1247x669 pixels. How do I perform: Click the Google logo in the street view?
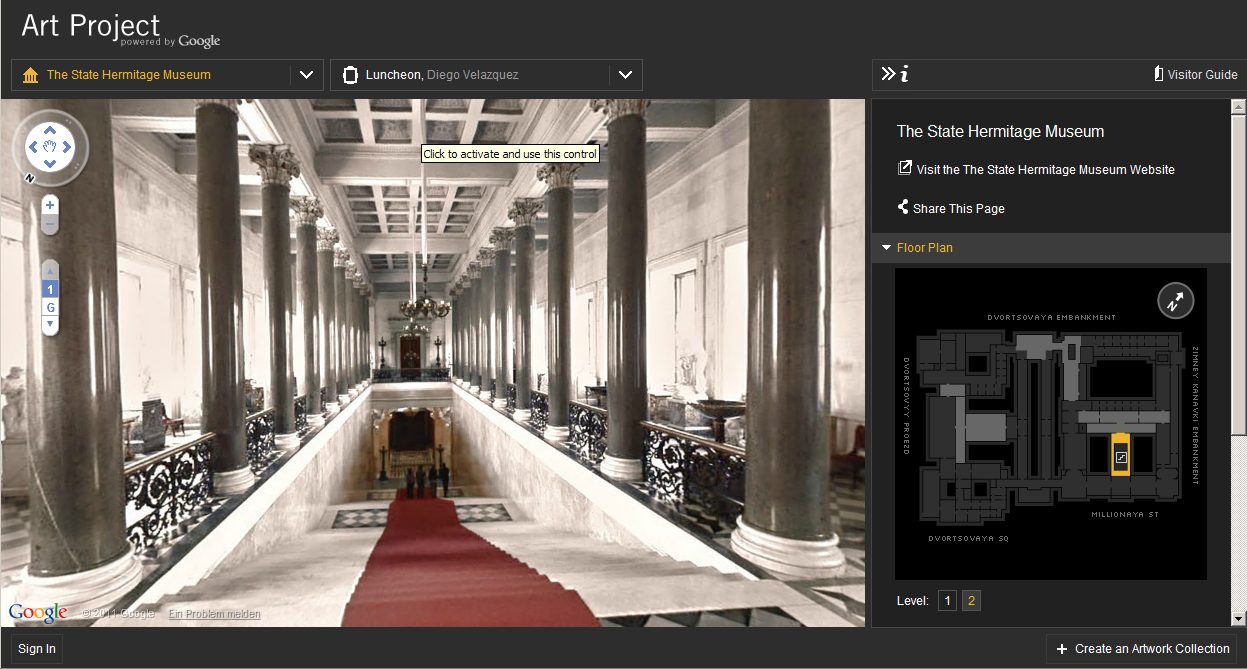(38, 613)
